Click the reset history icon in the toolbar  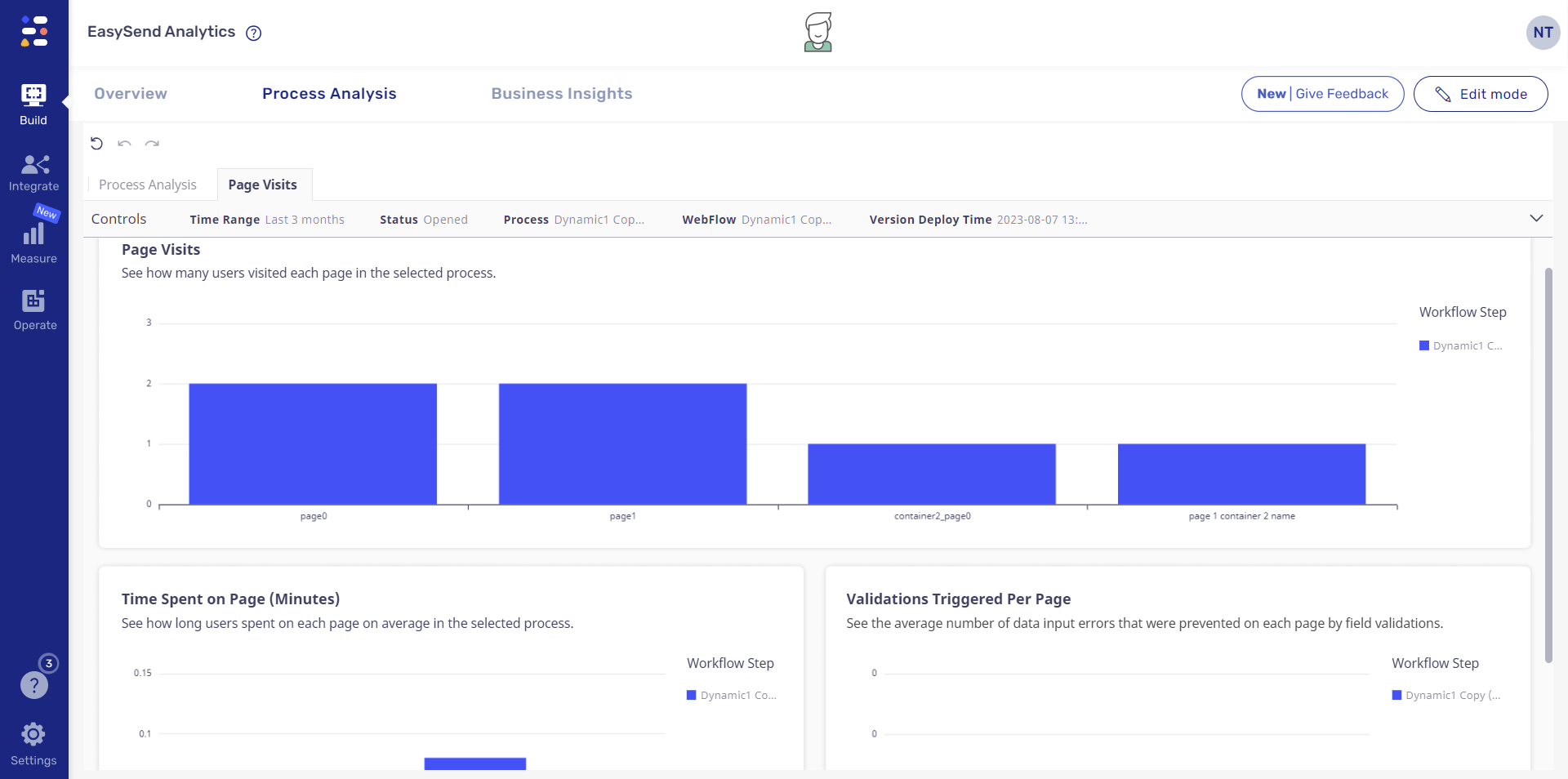click(x=96, y=143)
